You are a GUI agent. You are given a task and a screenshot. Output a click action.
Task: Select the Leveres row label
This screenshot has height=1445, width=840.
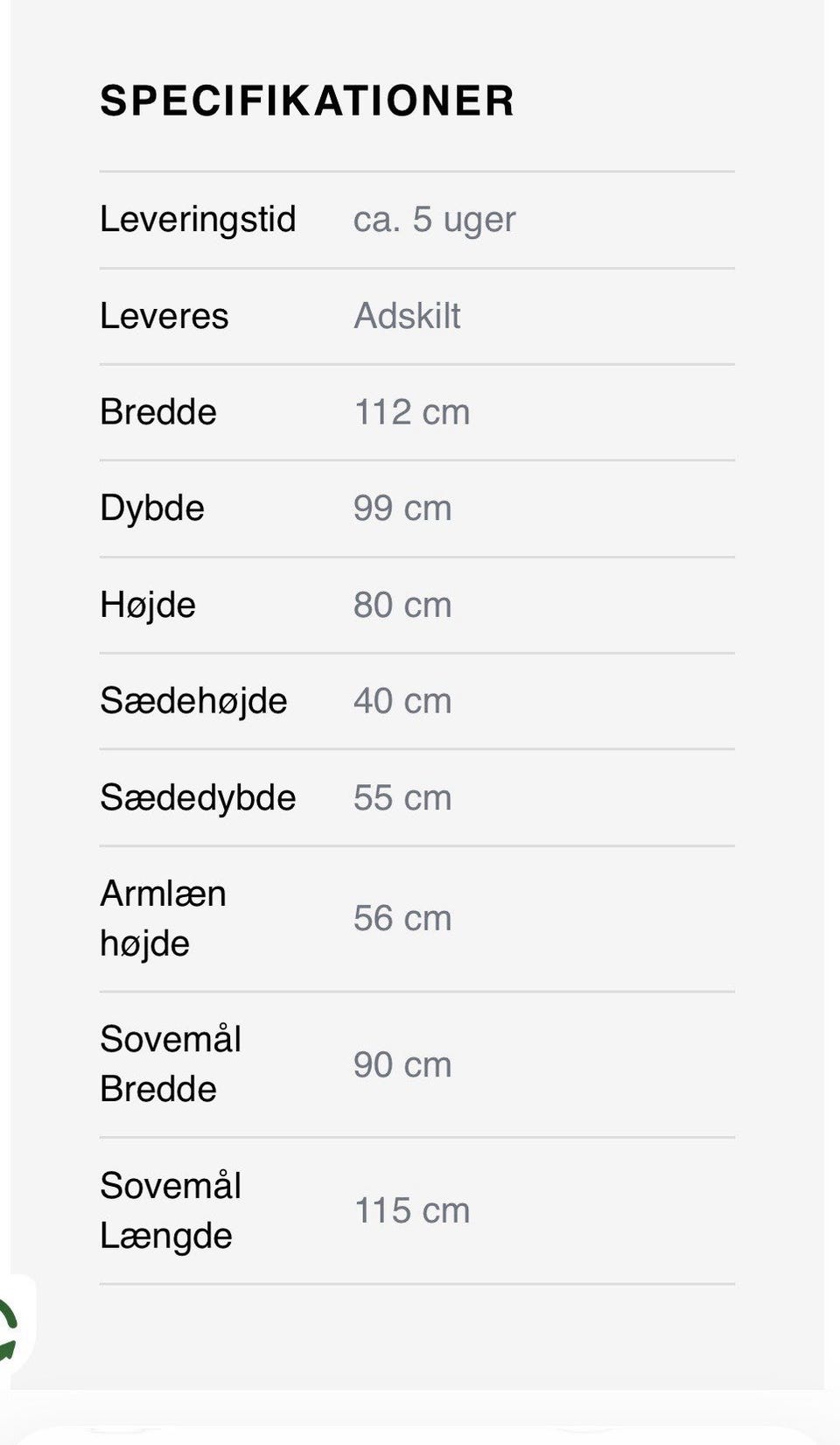click(164, 316)
